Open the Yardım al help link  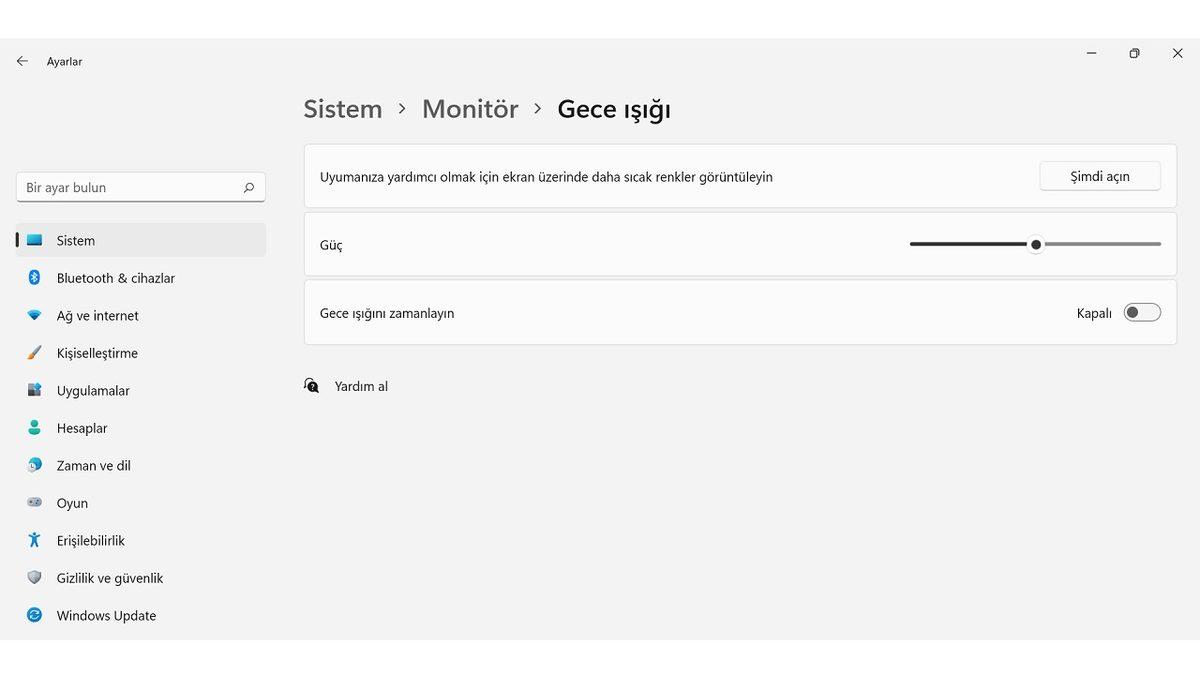[x=360, y=386]
